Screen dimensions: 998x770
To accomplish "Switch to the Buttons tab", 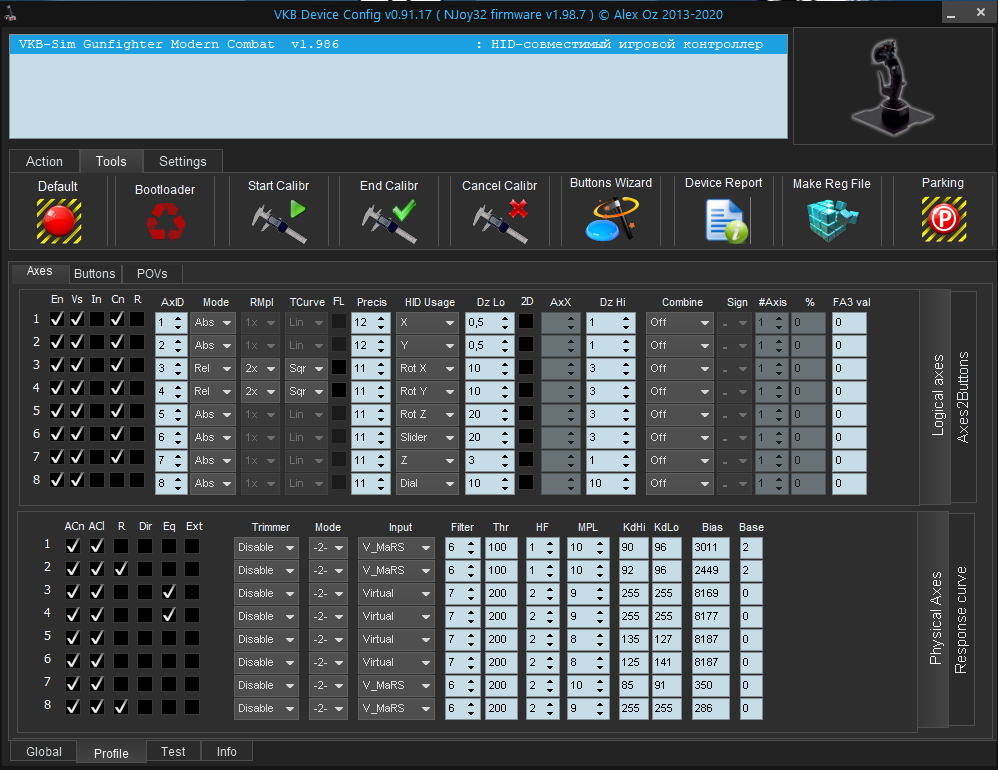I will pyautogui.click(x=95, y=273).
